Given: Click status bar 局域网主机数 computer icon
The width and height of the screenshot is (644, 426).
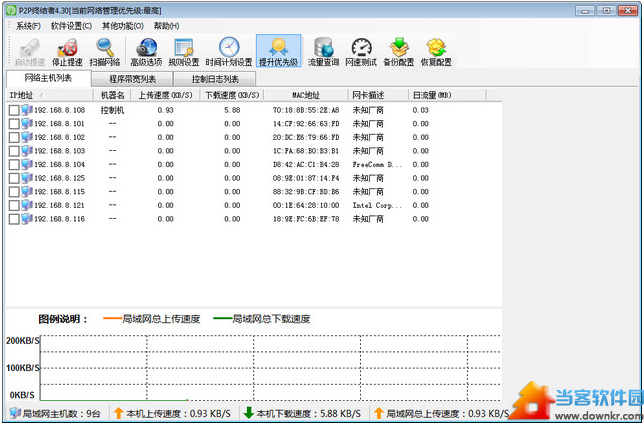Looking at the screenshot, I should tap(15, 413).
